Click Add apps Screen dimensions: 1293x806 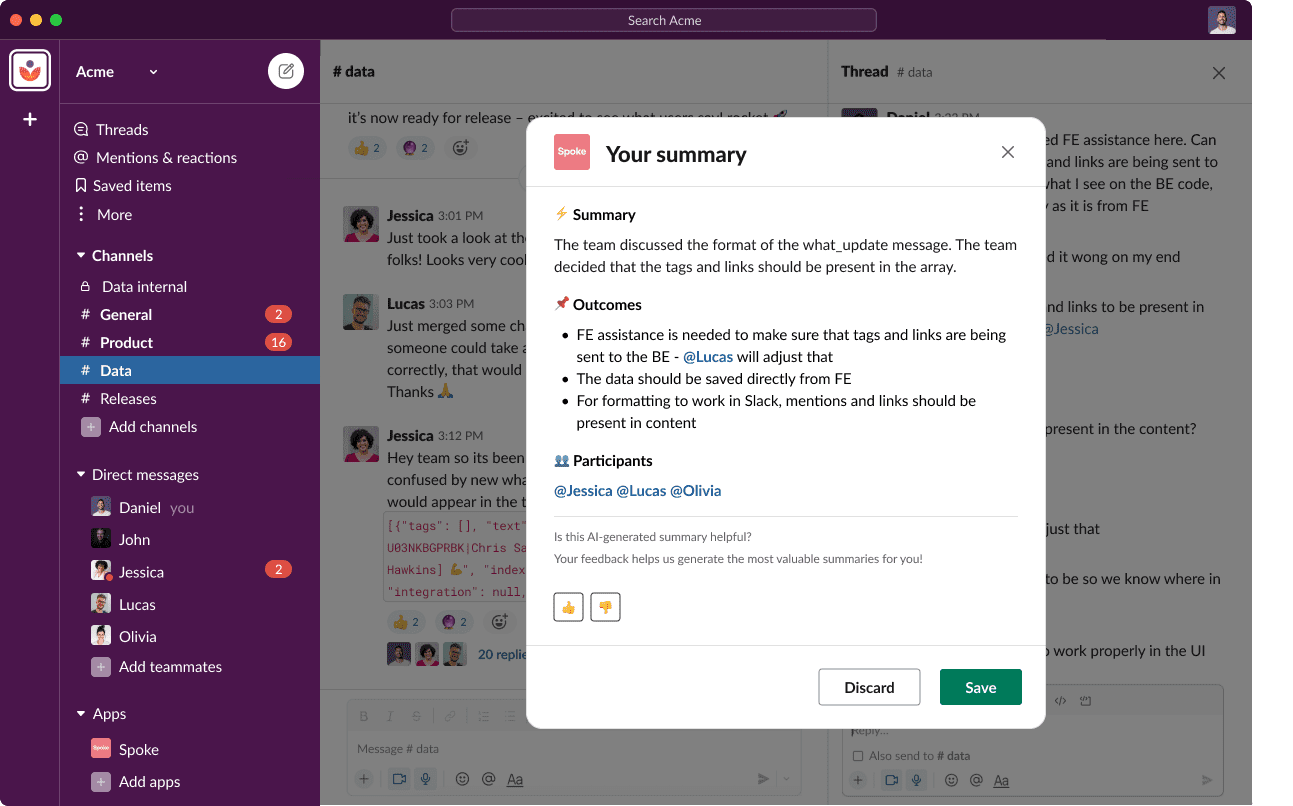pyautogui.click(x=136, y=782)
